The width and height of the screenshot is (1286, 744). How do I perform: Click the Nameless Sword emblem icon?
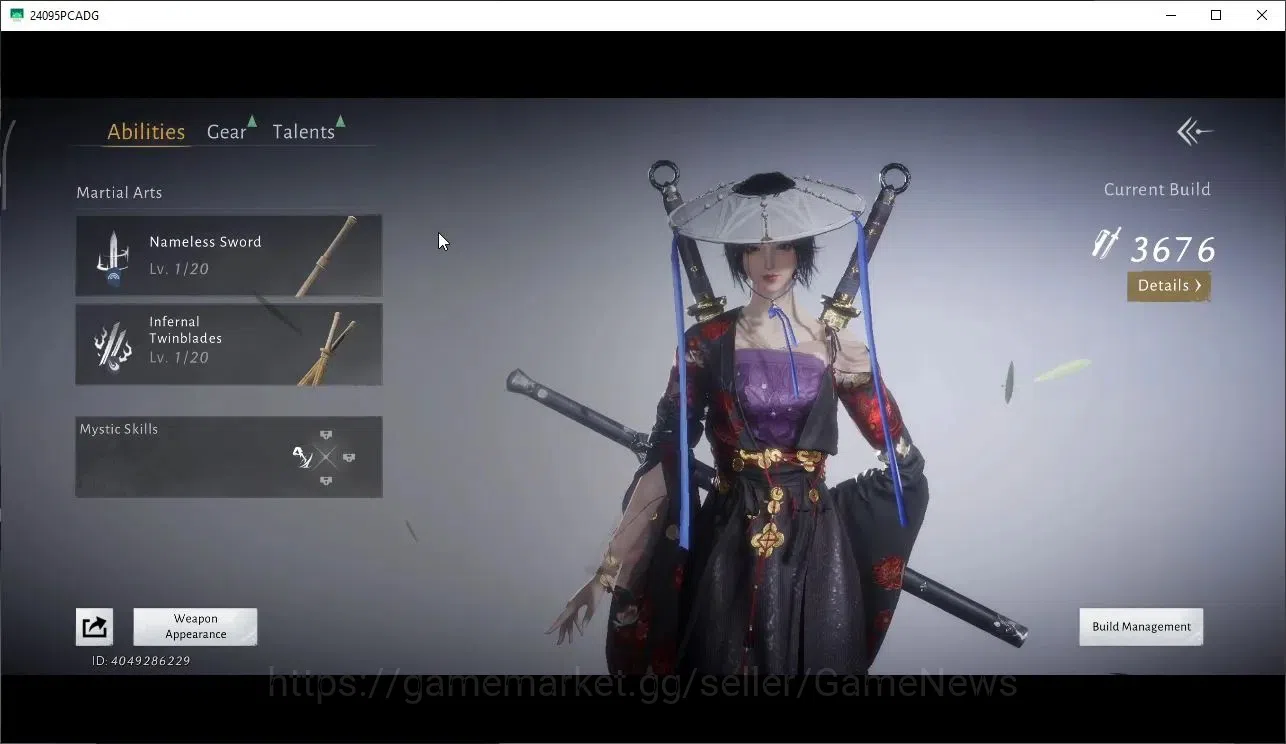click(x=113, y=258)
